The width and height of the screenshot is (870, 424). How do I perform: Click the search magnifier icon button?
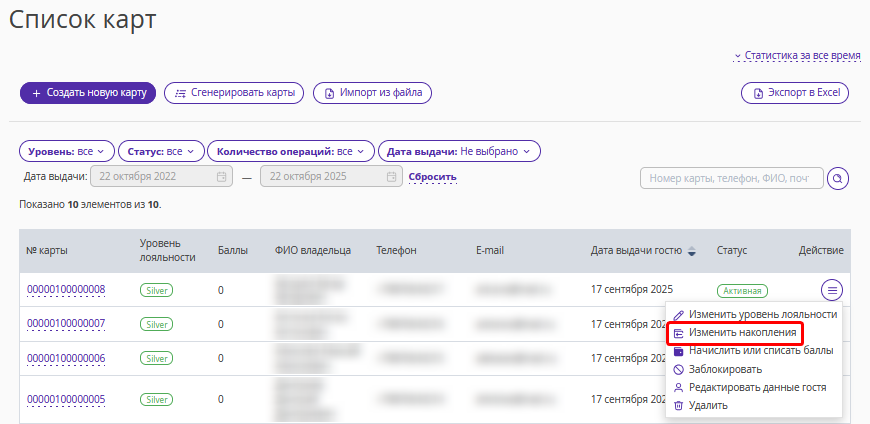pos(839,179)
